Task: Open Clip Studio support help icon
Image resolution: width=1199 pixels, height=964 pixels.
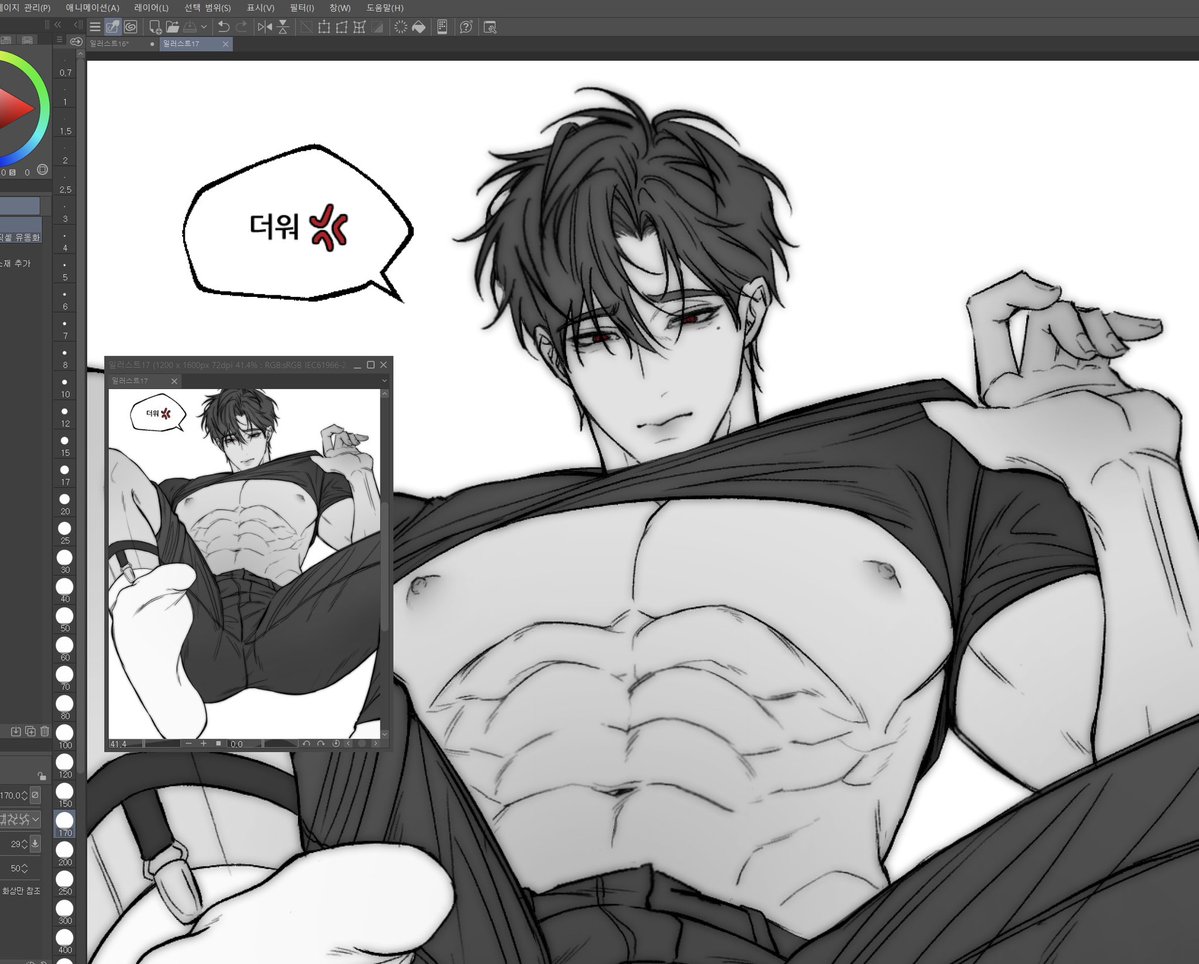Action: tap(466, 27)
